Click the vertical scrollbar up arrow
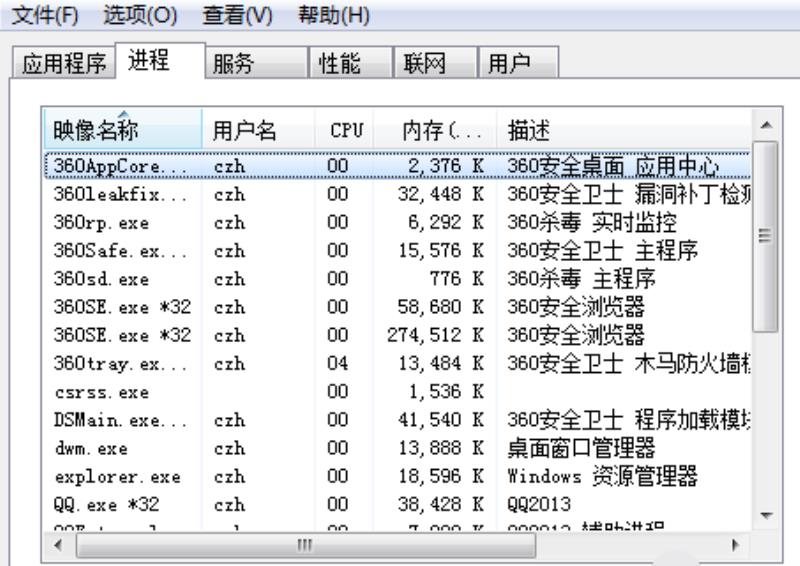800x566 pixels. (x=766, y=125)
